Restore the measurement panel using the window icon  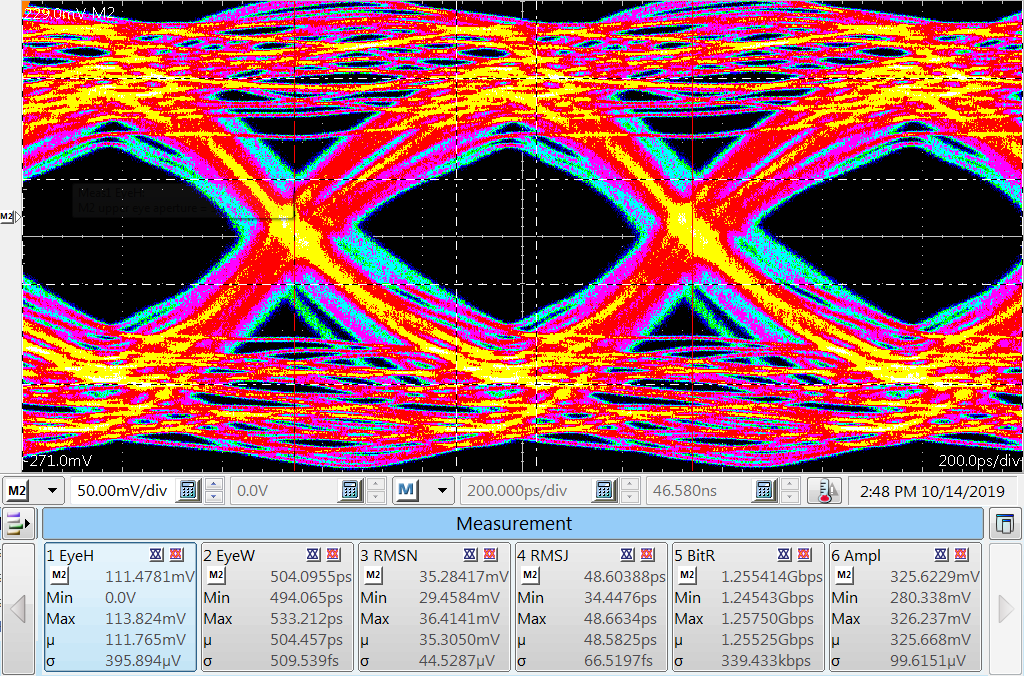point(1003,523)
